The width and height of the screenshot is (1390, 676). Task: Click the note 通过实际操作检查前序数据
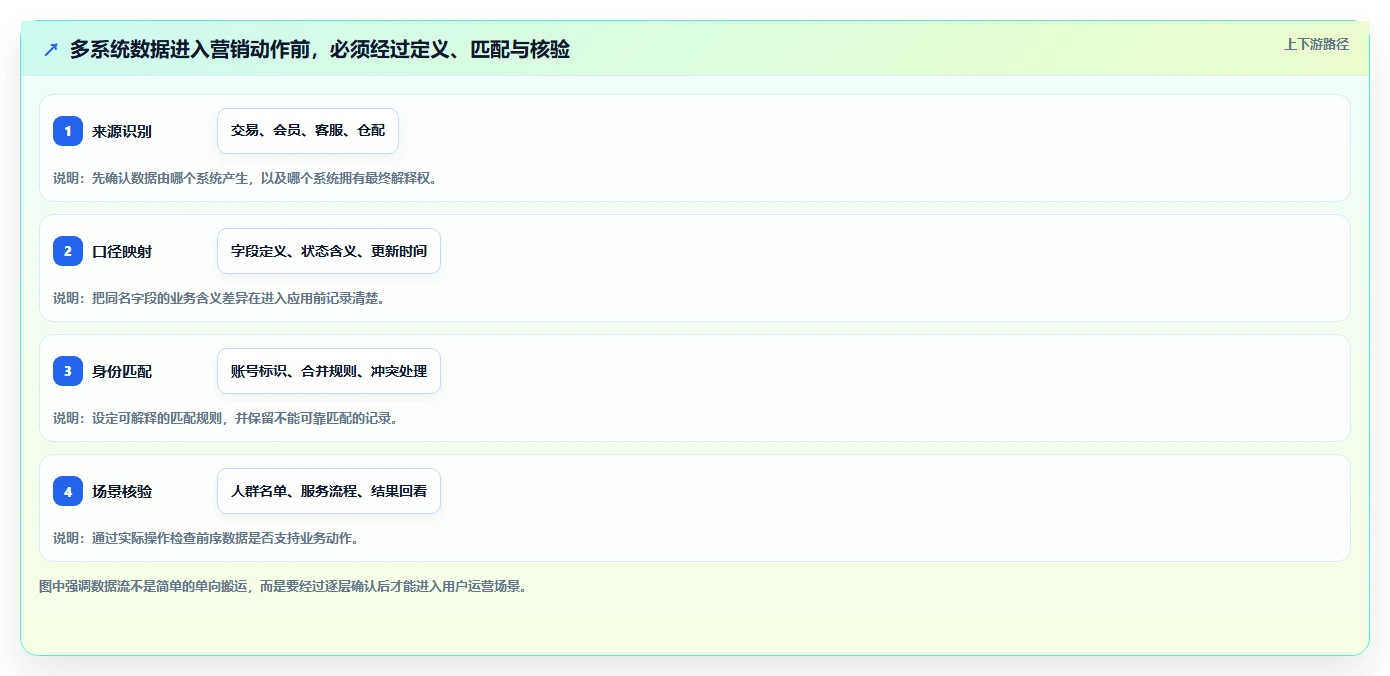point(206,538)
